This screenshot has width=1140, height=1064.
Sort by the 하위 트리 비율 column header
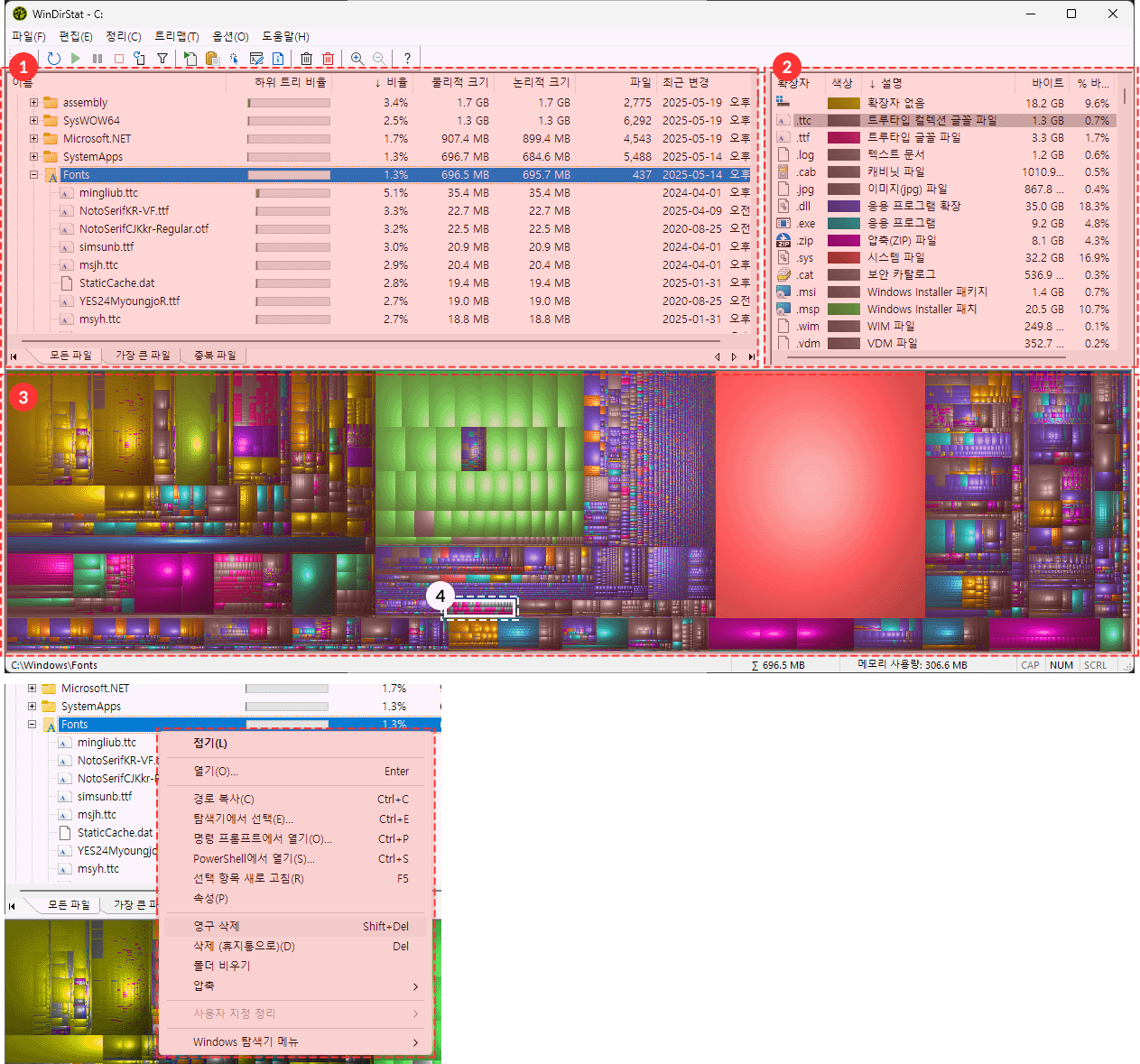pos(279,82)
